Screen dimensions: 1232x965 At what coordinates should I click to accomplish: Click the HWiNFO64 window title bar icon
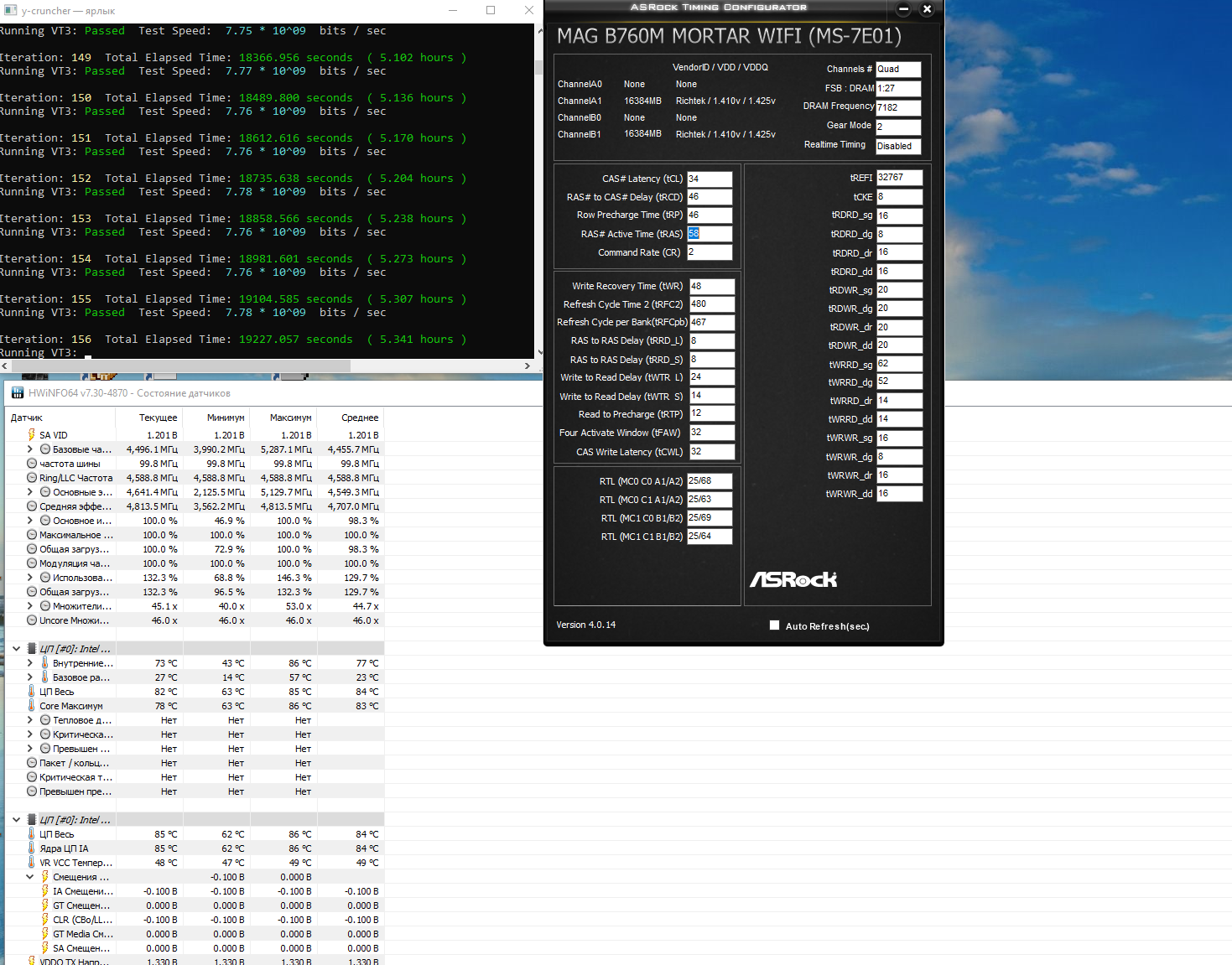tap(17, 393)
